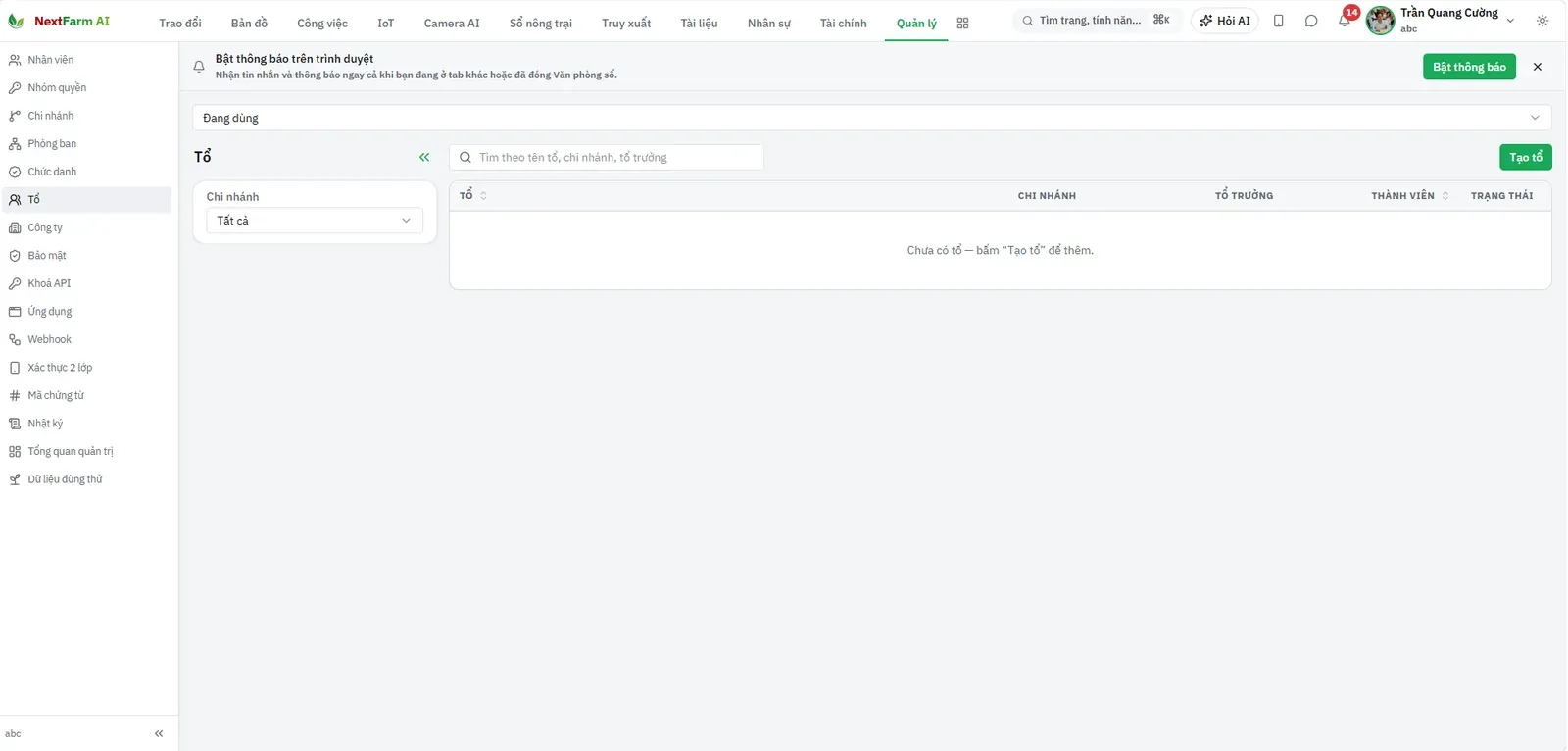Select Công ty in the sidebar

pyautogui.click(x=87, y=227)
